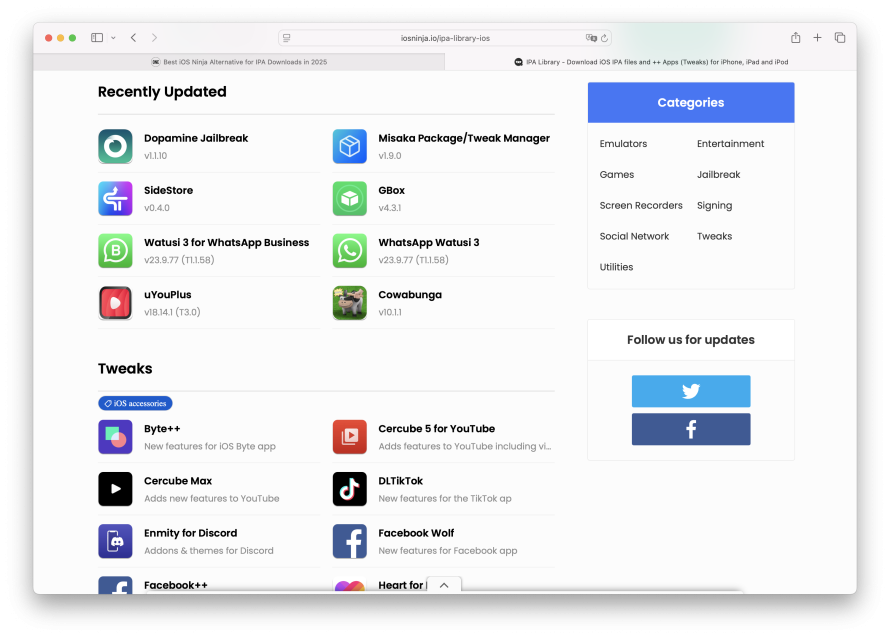Toggle the Safari sidebar icon

pos(97,37)
